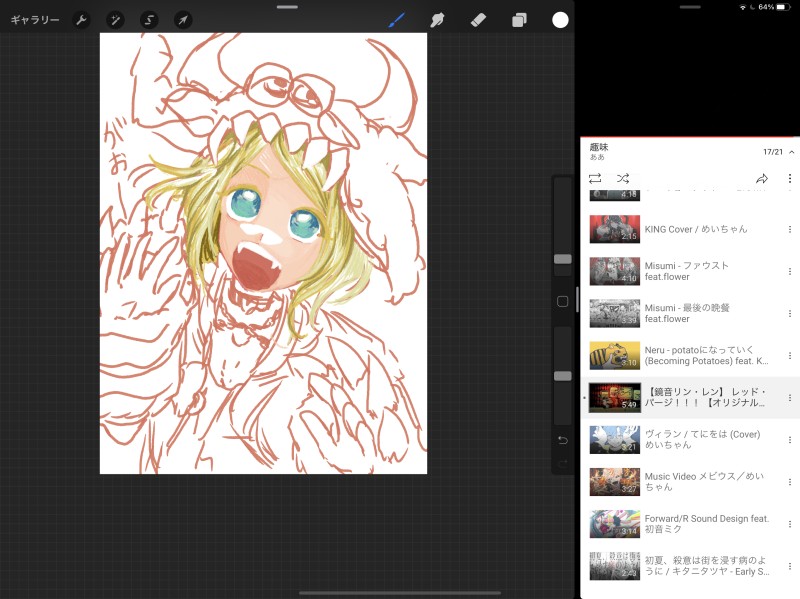Select the Smudge finger tool

tap(437, 20)
